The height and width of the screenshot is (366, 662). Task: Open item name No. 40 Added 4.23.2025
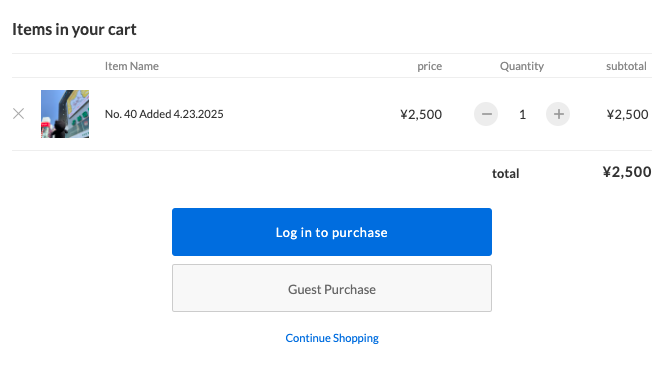[164, 114]
